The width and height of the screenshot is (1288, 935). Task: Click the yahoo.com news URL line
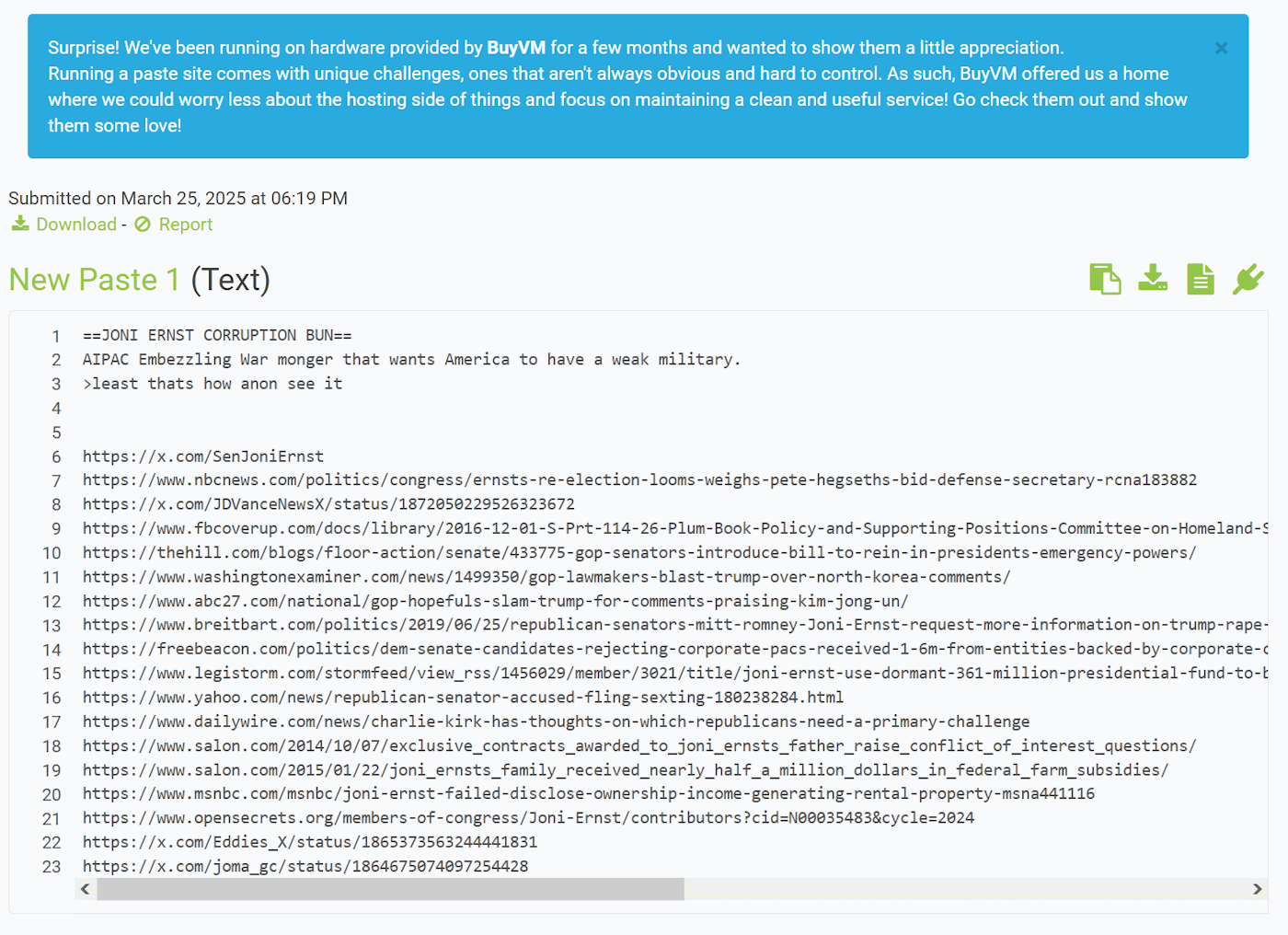(x=463, y=698)
